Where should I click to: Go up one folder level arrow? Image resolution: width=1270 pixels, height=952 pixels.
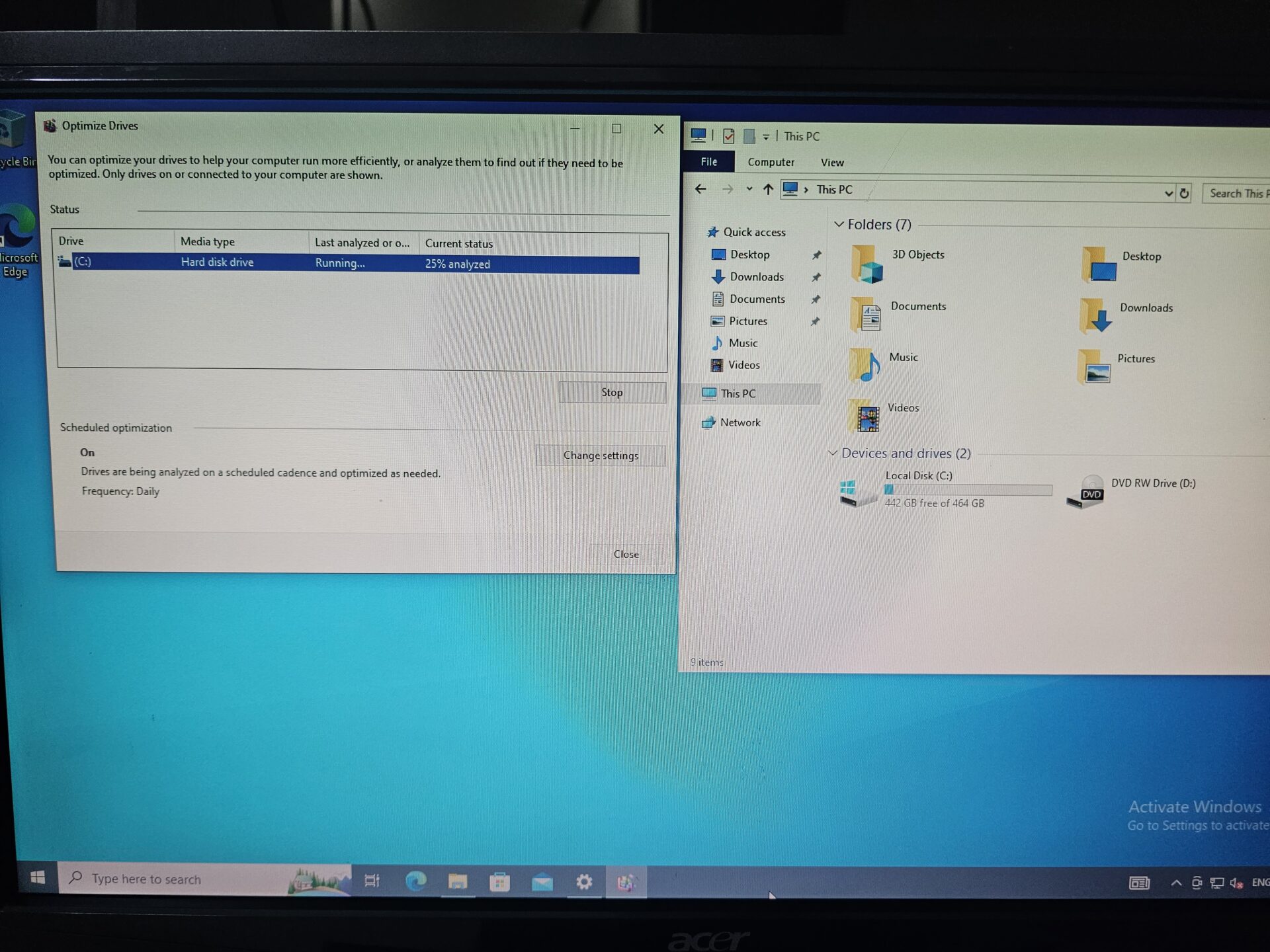coord(767,190)
